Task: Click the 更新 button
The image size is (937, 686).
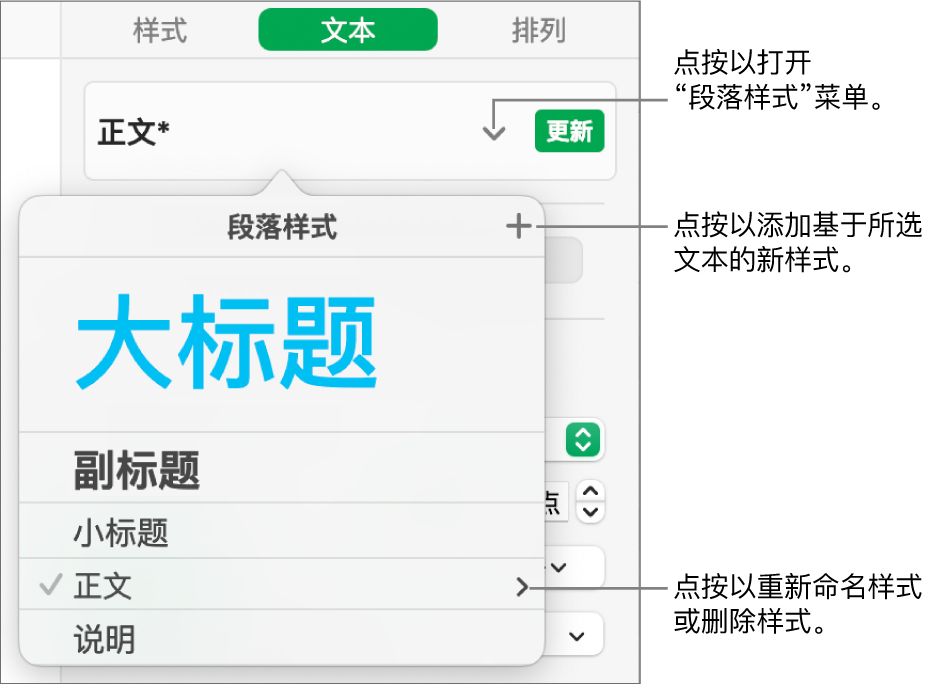Action: tap(569, 131)
